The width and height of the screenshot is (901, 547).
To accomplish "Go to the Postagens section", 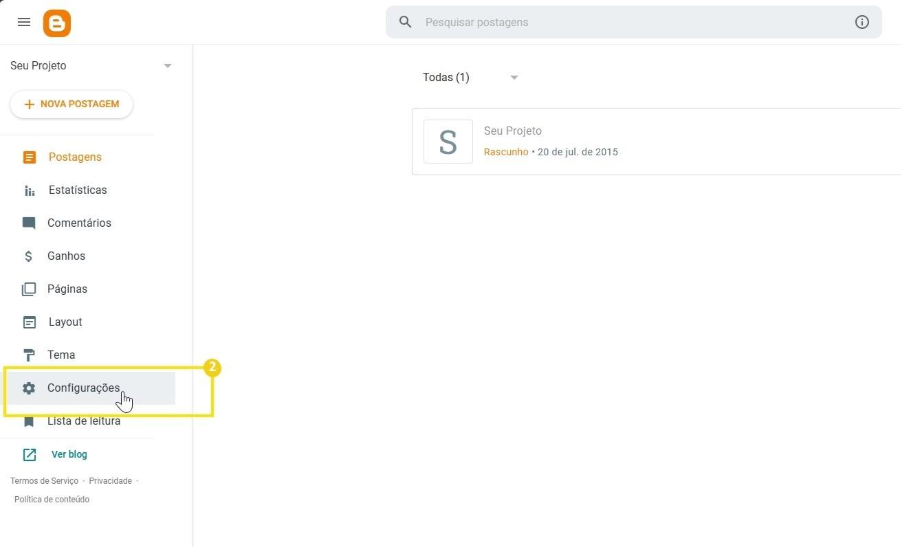I will pos(74,157).
